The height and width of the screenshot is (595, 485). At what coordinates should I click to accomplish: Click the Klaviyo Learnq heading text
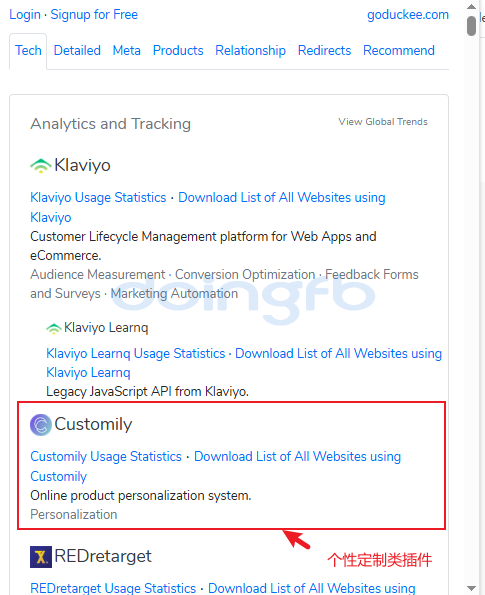pos(106,328)
